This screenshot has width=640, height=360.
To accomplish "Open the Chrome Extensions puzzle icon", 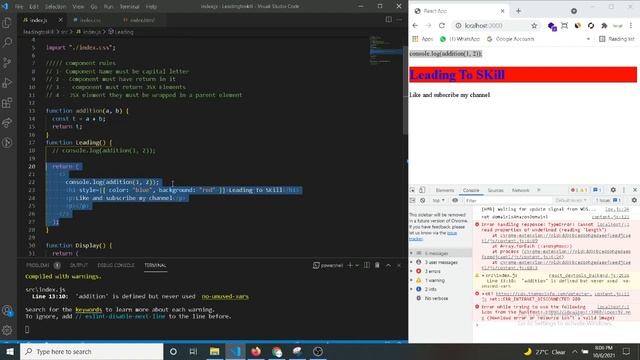I will [604, 25].
